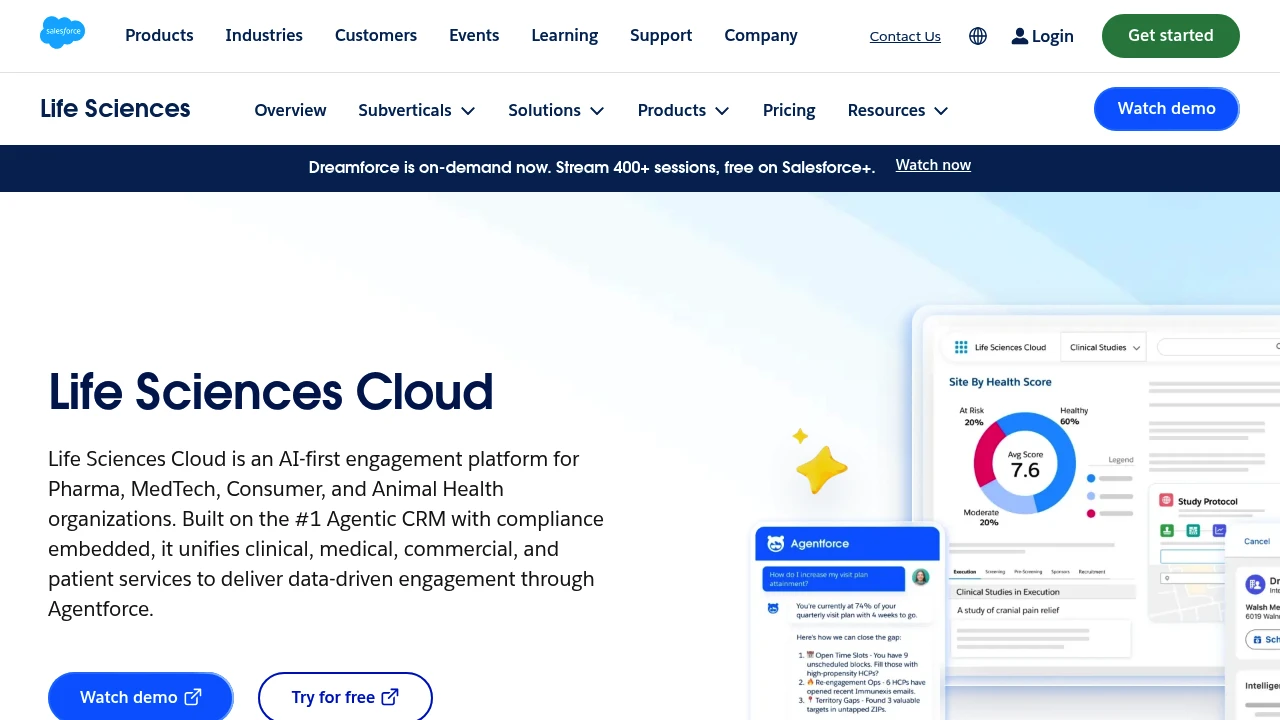The image size is (1280, 720).
Task: Click the hero Watch demo button
Action: tap(141, 697)
